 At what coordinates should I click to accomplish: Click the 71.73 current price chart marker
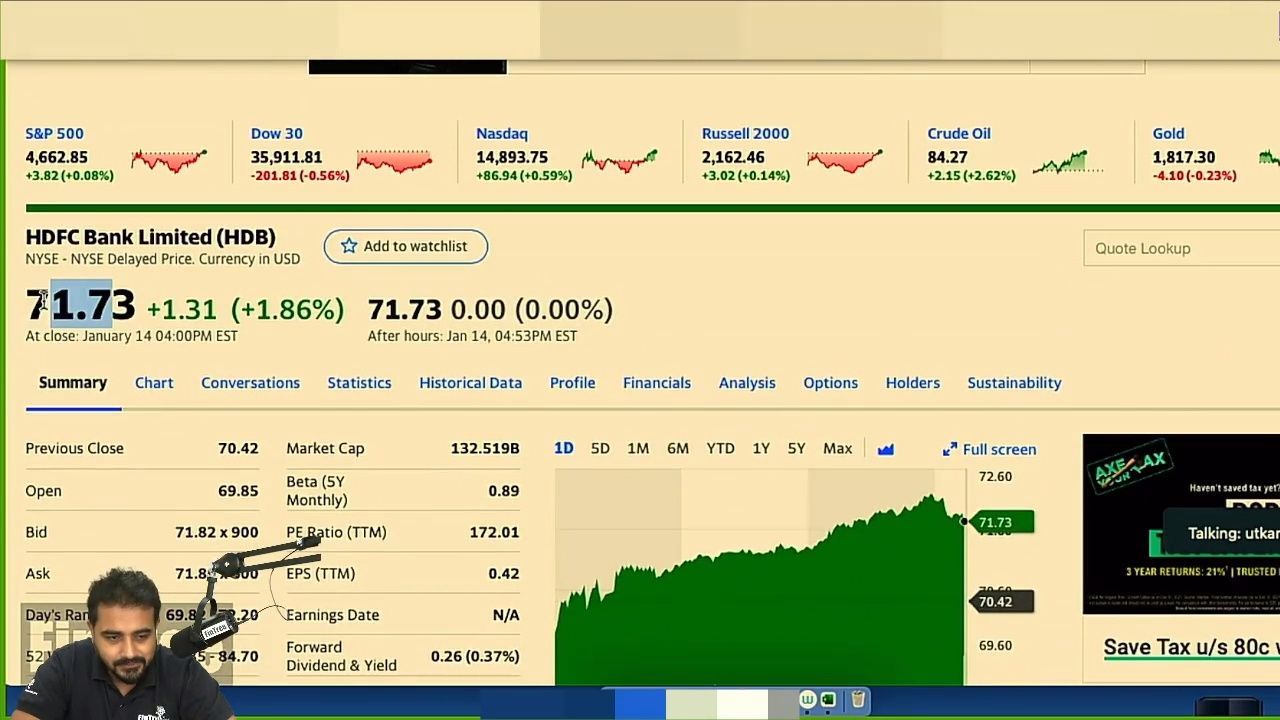coord(1001,522)
